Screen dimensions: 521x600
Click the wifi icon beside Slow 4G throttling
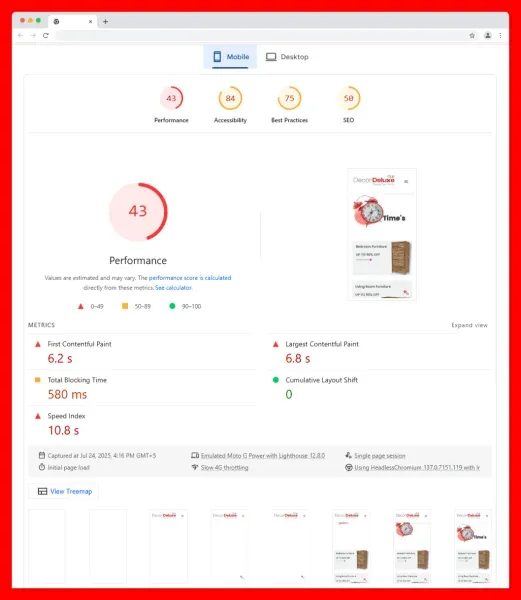coord(195,467)
